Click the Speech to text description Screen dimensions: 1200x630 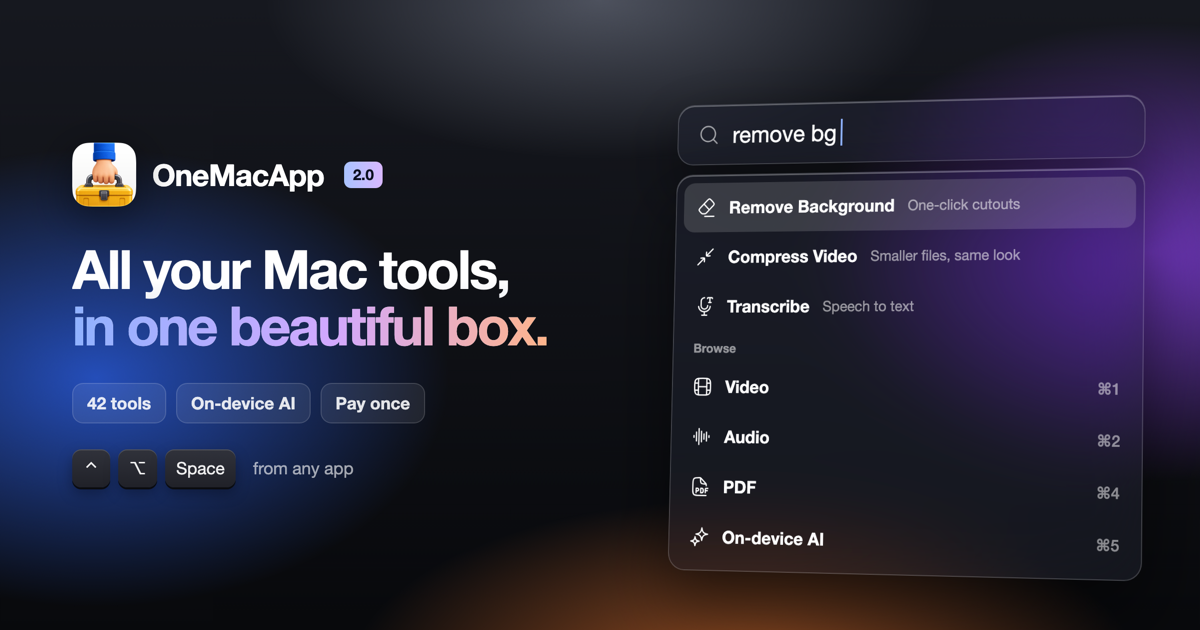click(x=868, y=306)
